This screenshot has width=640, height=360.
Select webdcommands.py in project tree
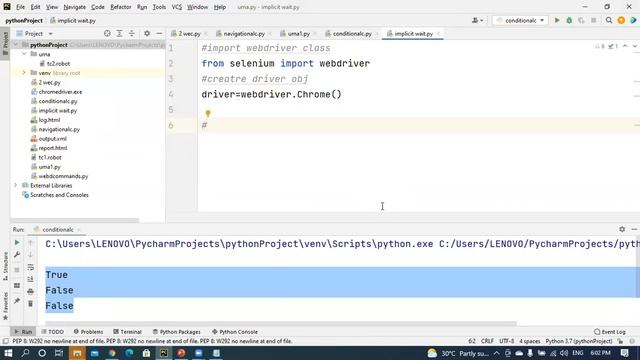(63, 176)
